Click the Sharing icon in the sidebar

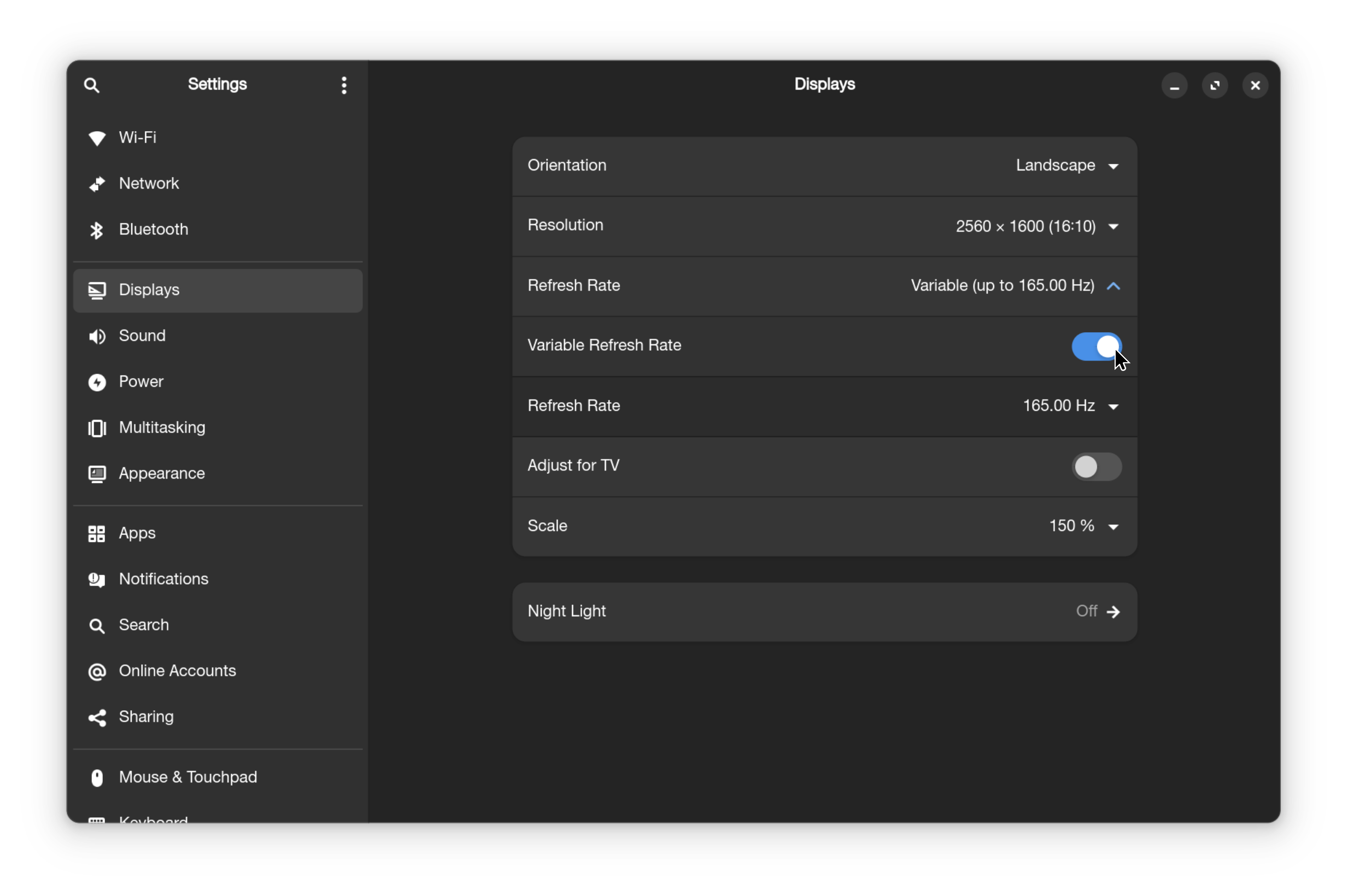97,718
